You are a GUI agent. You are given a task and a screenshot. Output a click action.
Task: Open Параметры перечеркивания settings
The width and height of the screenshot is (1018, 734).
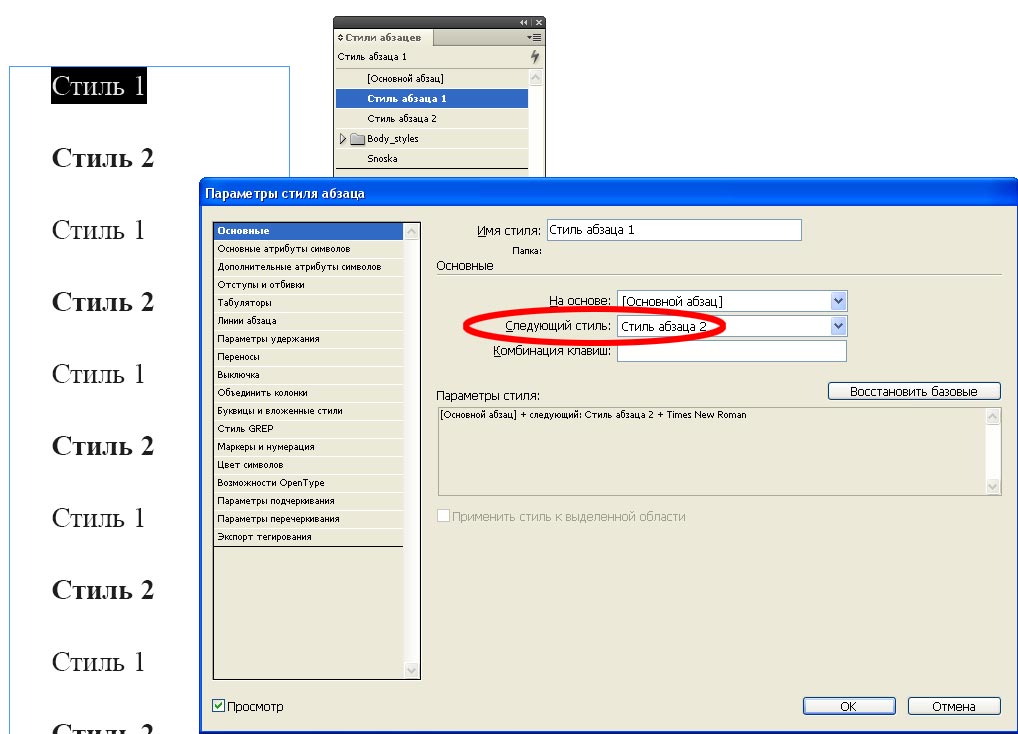point(308,519)
